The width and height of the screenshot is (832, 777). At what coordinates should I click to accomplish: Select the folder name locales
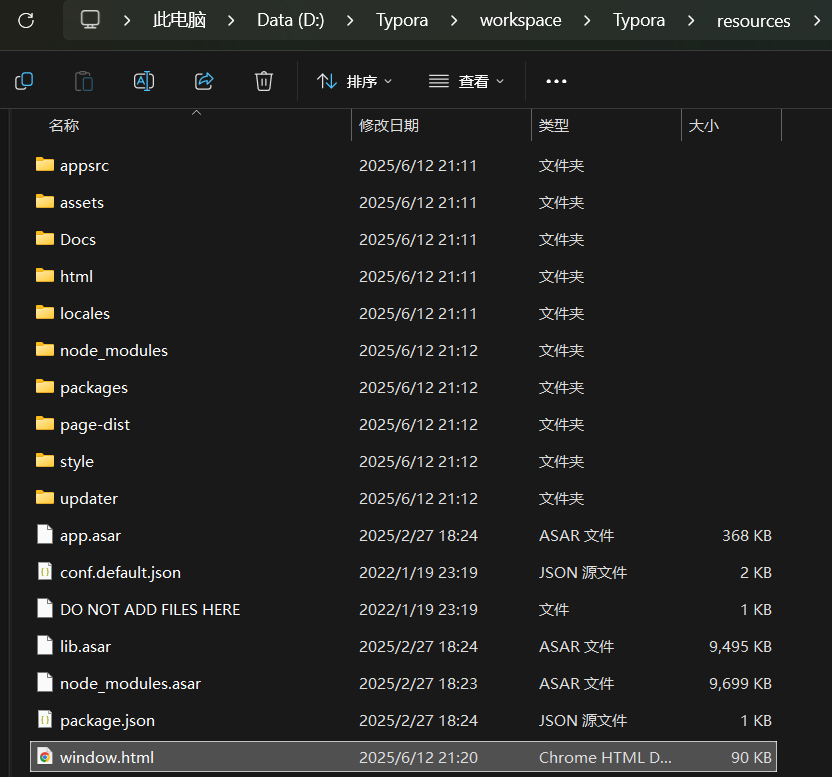[85, 314]
